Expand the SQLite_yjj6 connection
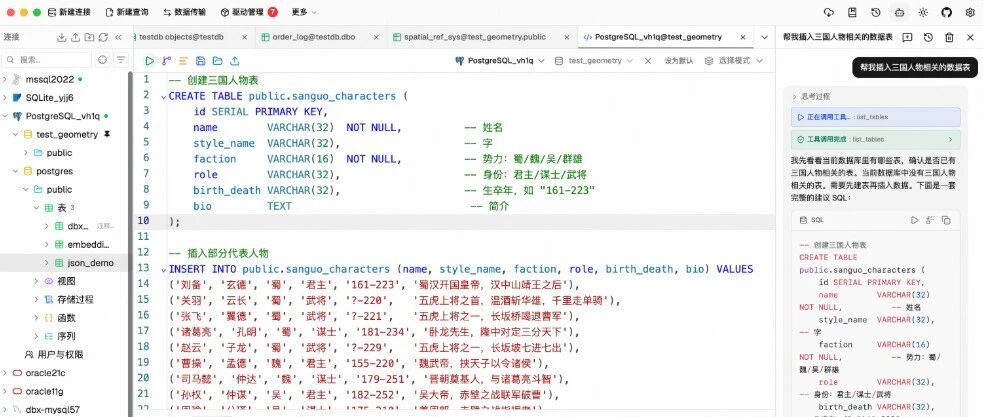Screen dimensions: 983x417 (x=5, y=98)
